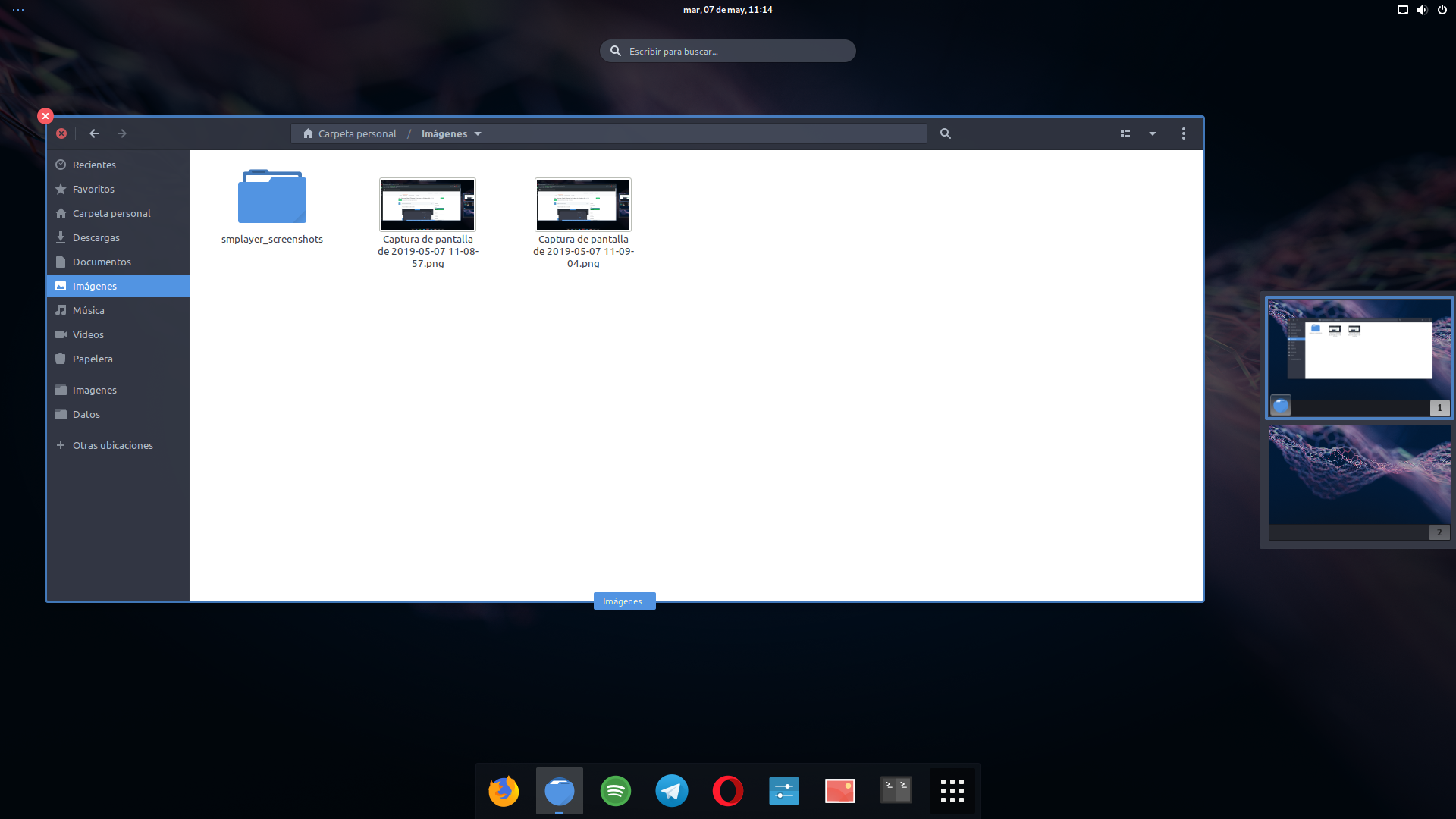Open the image viewer app in dock

click(x=840, y=791)
